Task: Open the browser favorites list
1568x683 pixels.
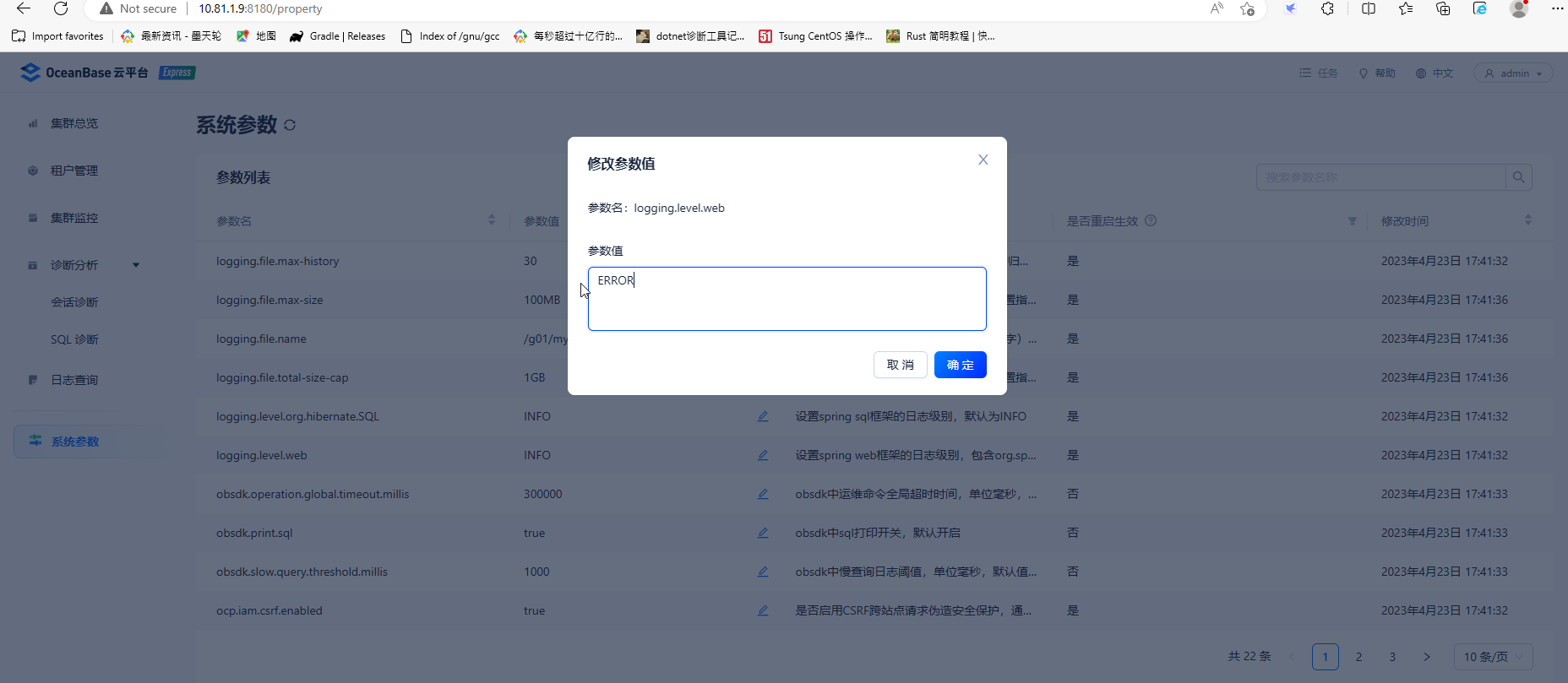Action: (x=1406, y=8)
